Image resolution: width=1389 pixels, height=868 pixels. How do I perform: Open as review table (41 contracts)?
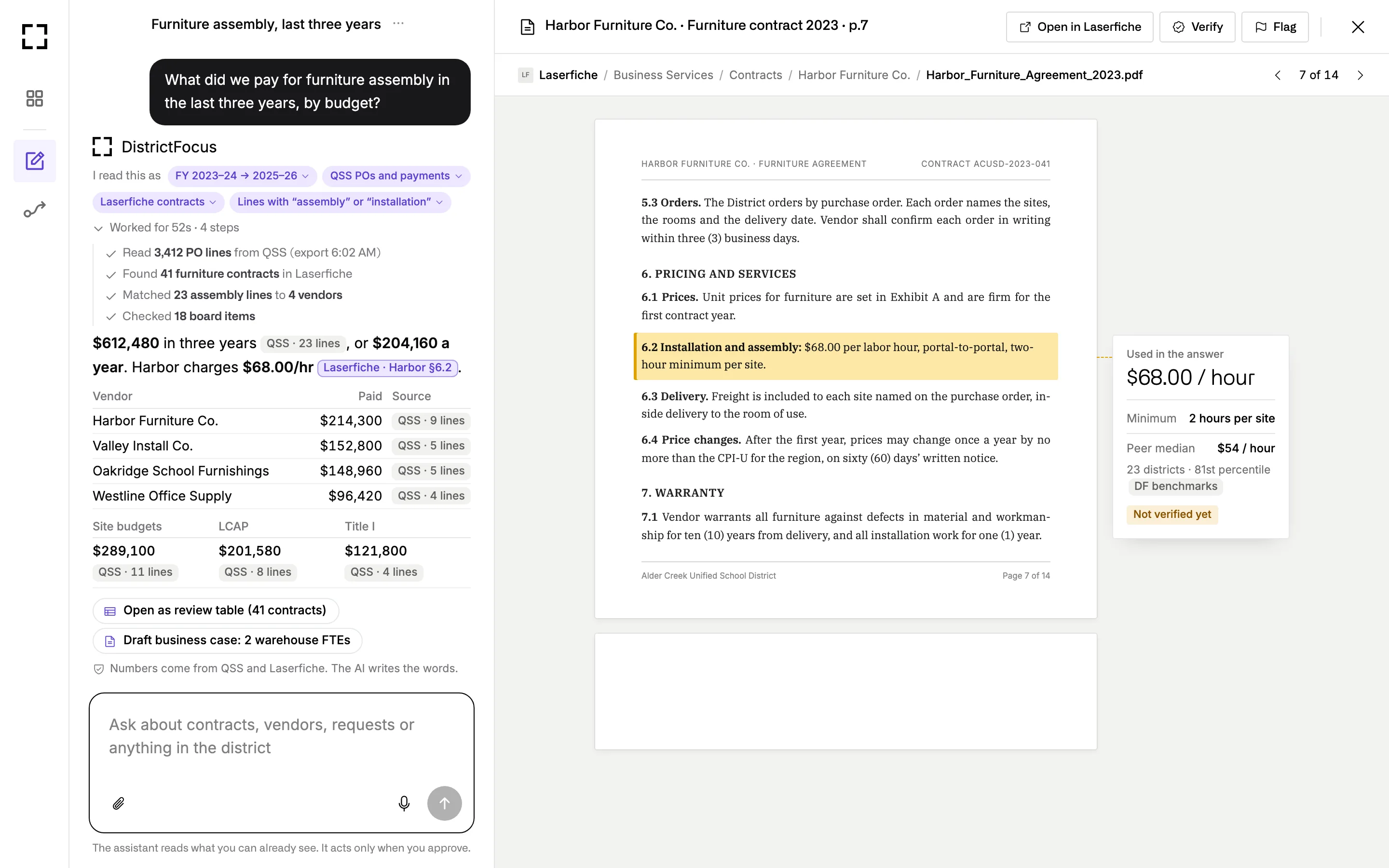tap(216, 610)
